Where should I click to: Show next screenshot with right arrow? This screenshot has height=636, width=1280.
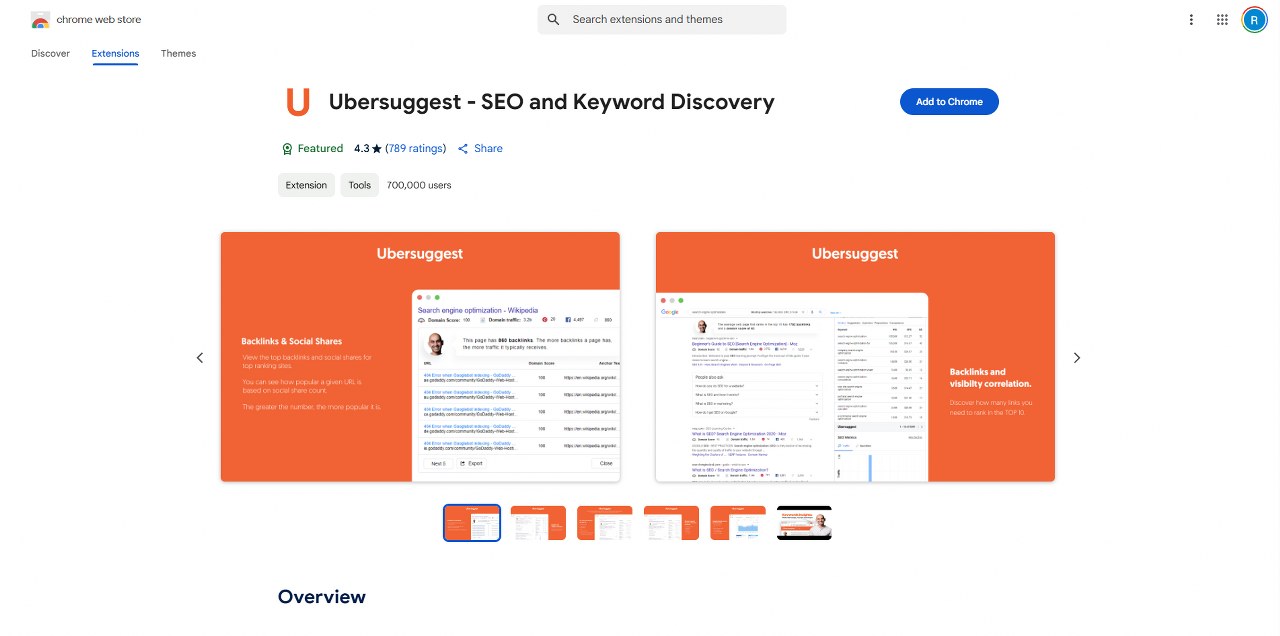(x=1077, y=357)
